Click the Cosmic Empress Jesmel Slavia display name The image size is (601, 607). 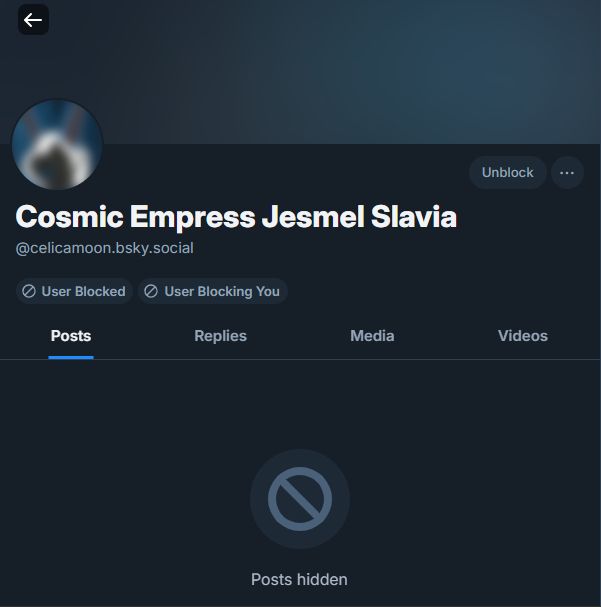236,217
